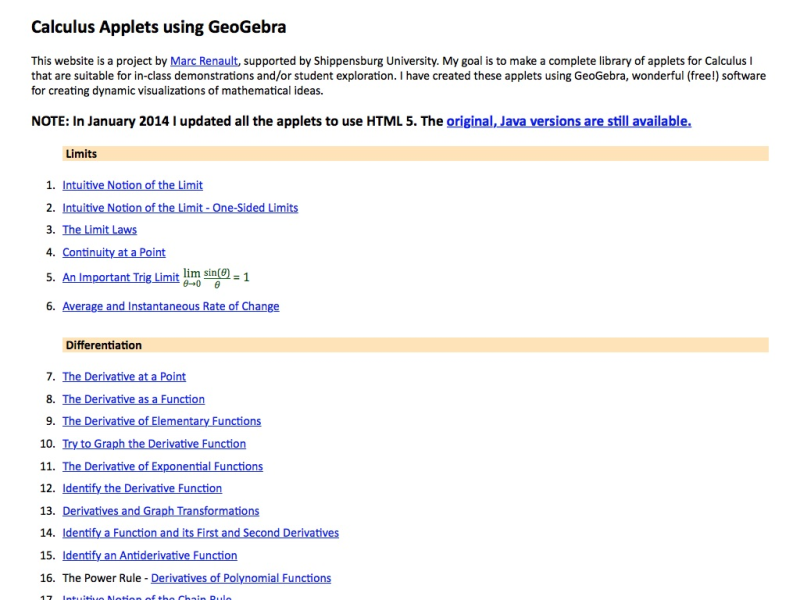Open Average and Instantaneous Rate of Change

(170, 306)
